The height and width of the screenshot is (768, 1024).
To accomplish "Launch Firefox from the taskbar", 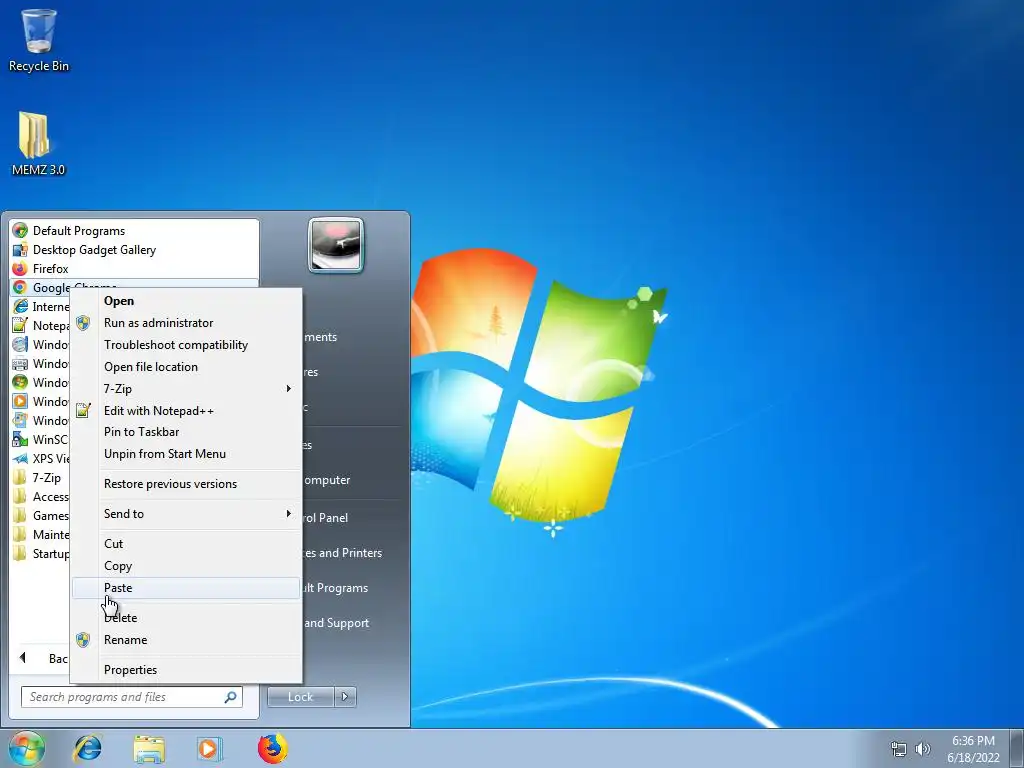I will click(x=272, y=748).
